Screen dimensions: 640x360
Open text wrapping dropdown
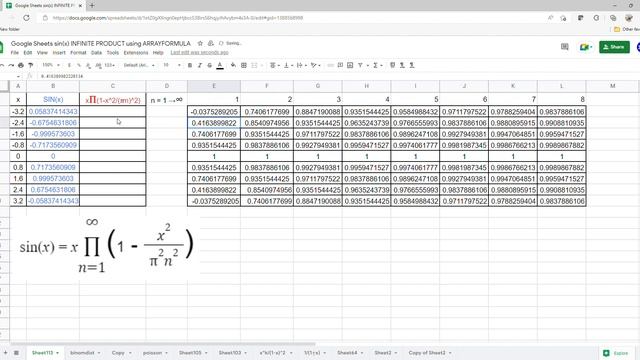pyautogui.click(x=301, y=65)
